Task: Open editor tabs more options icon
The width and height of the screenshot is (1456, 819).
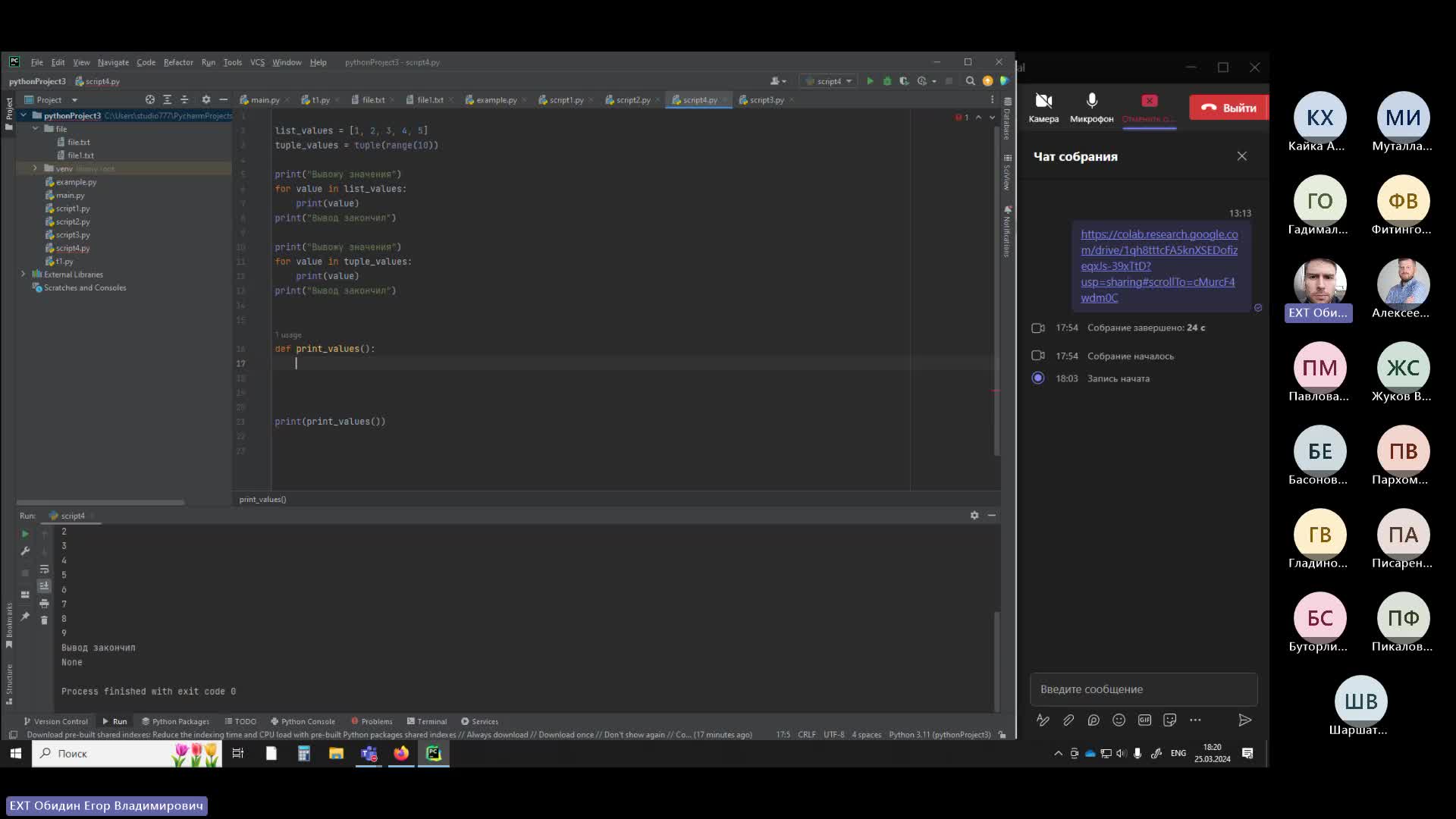Action: point(992,99)
